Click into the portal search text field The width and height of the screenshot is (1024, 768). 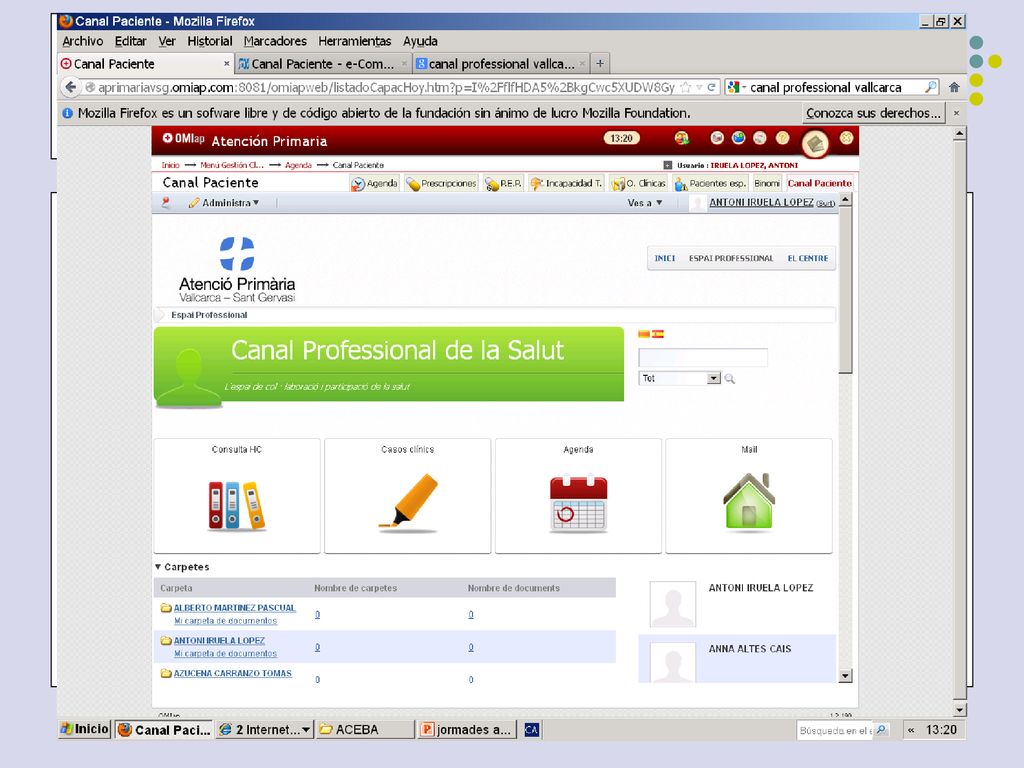tap(703, 358)
